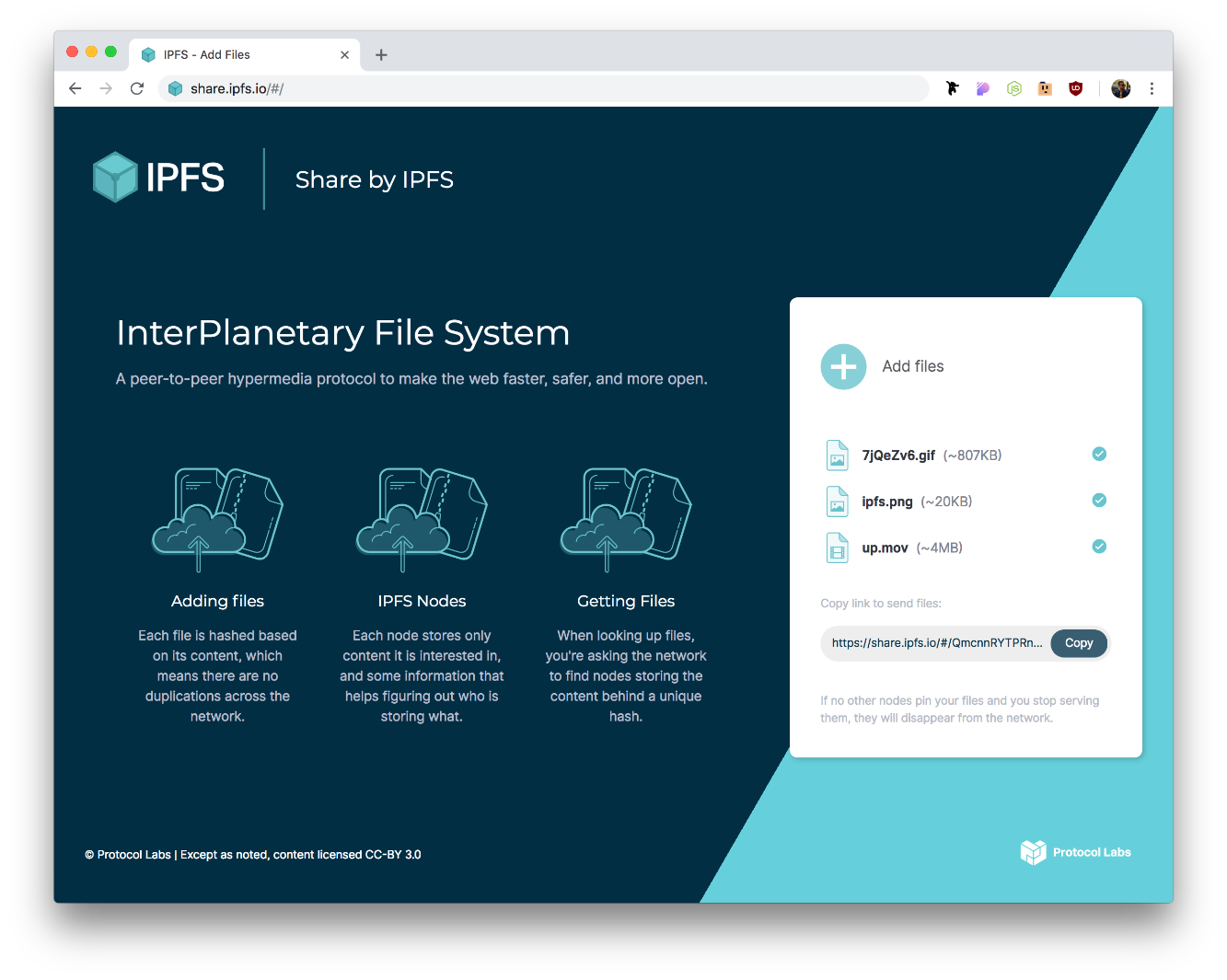Click the orange box extension icon
Viewport: 1227px width, 980px height.
coord(1045,88)
